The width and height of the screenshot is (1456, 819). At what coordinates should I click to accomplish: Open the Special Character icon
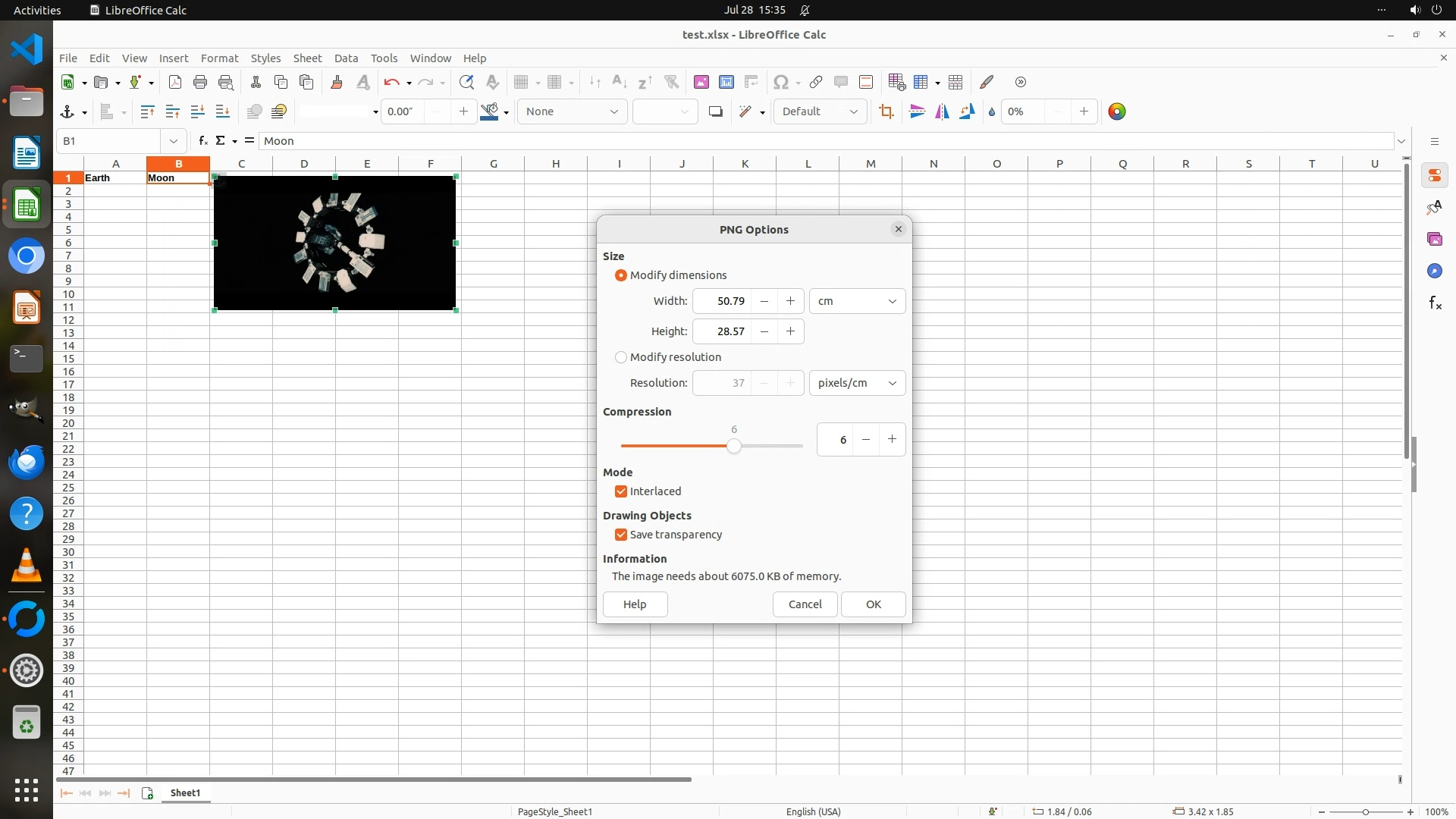pos(780,82)
